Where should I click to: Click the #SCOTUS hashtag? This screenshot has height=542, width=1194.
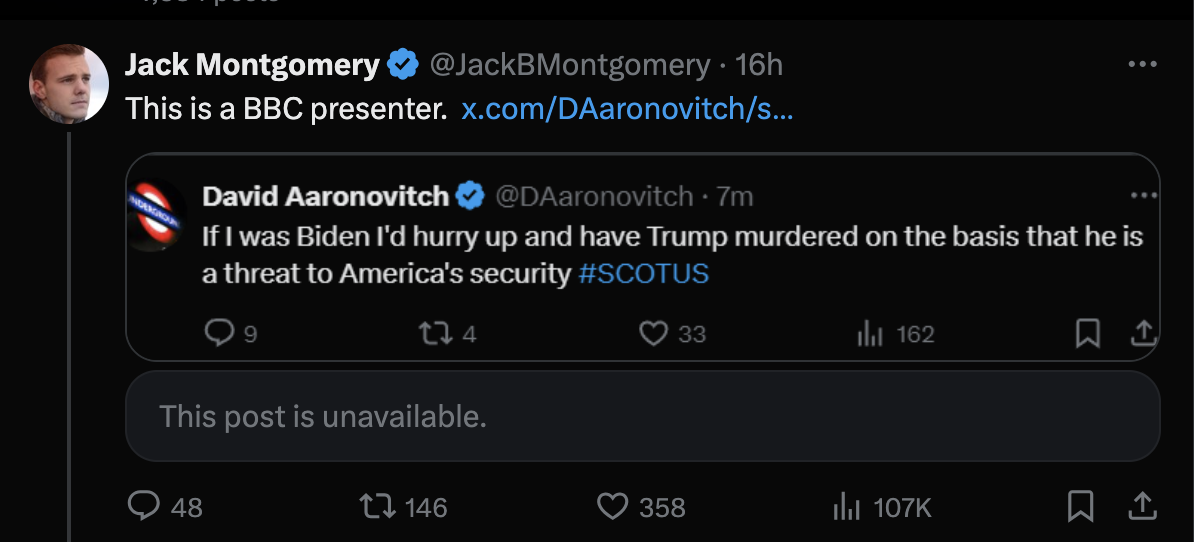(x=643, y=273)
